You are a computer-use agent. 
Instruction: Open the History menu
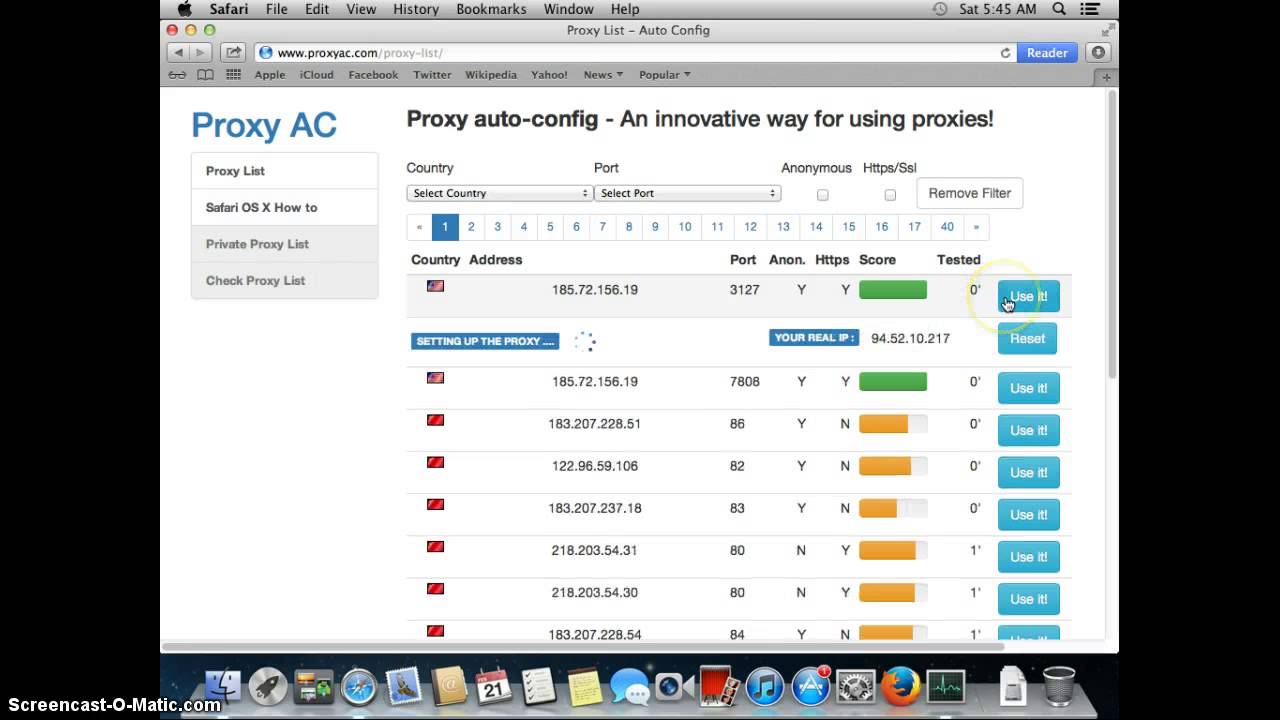click(x=416, y=9)
